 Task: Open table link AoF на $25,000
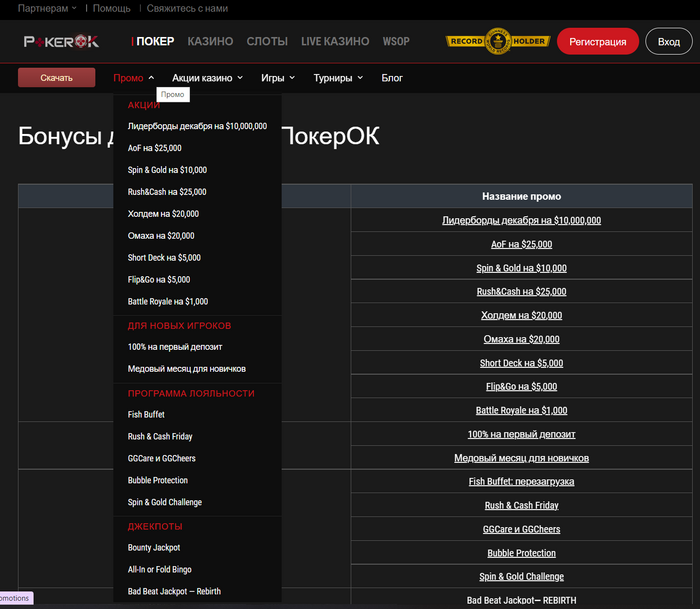click(x=521, y=244)
